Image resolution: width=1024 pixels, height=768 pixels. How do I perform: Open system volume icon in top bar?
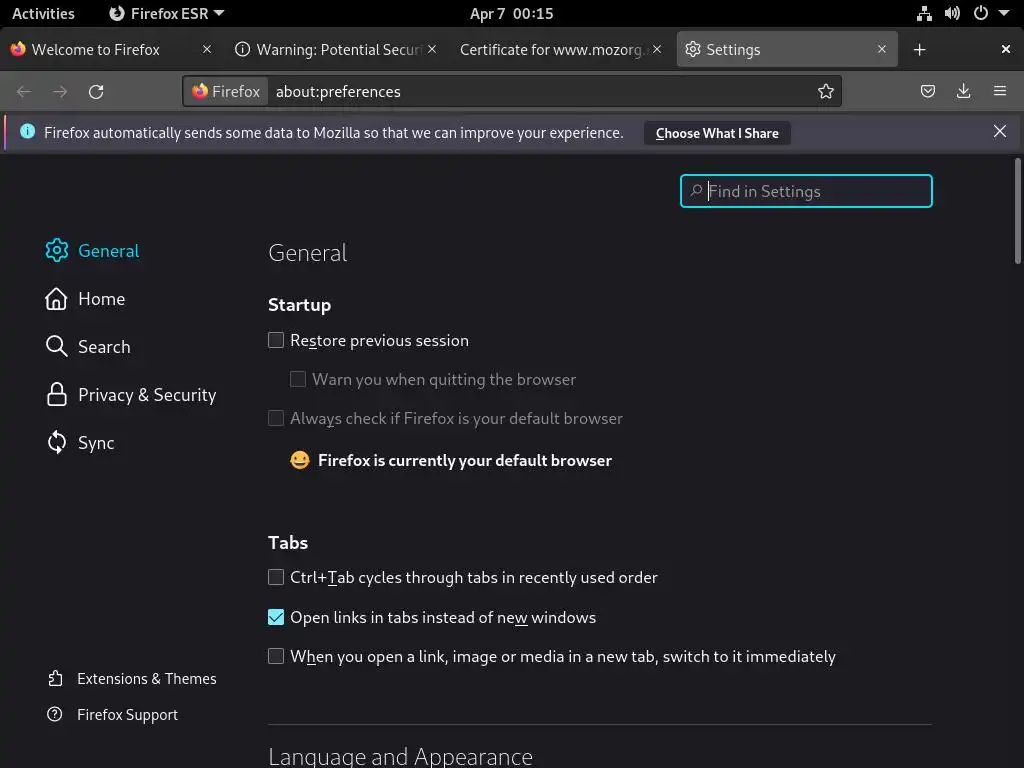tap(952, 14)
